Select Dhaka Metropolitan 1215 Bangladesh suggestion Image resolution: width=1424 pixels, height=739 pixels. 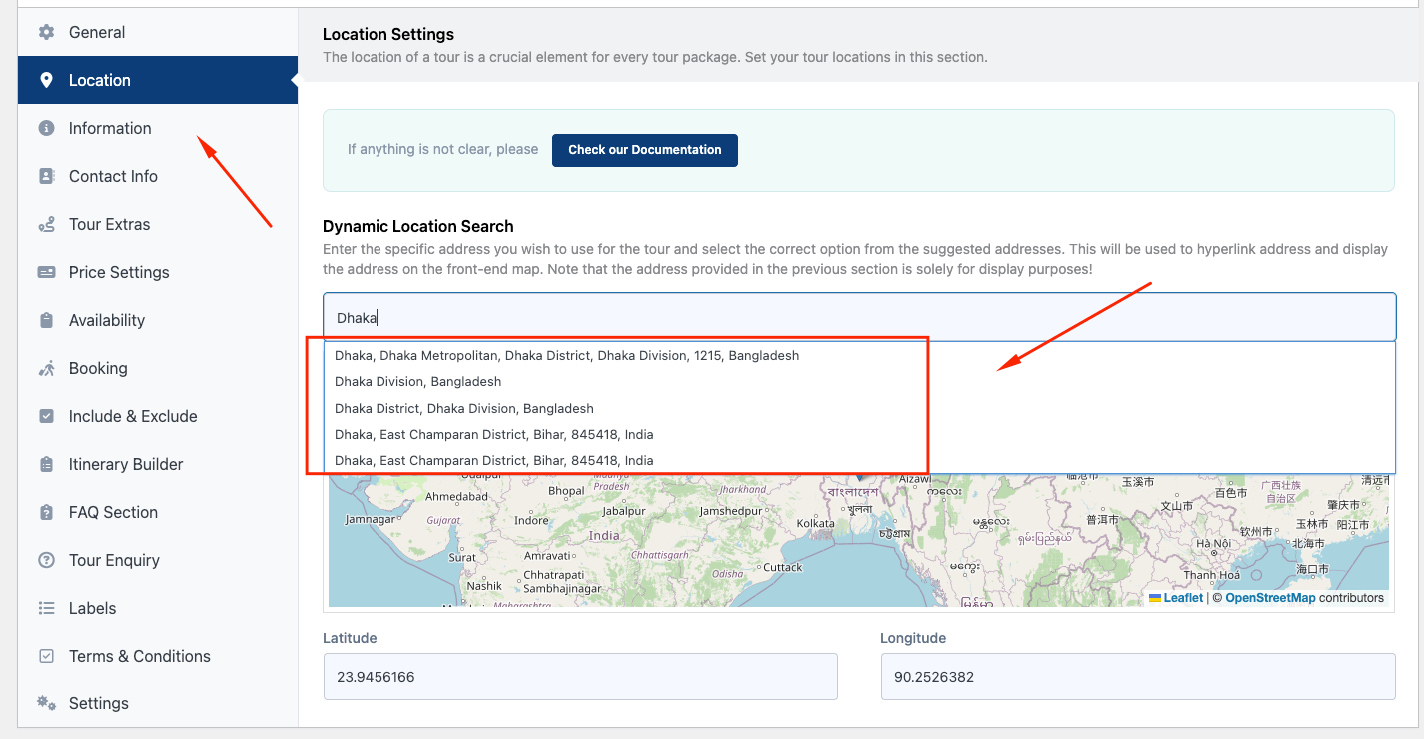pos(567,355)
